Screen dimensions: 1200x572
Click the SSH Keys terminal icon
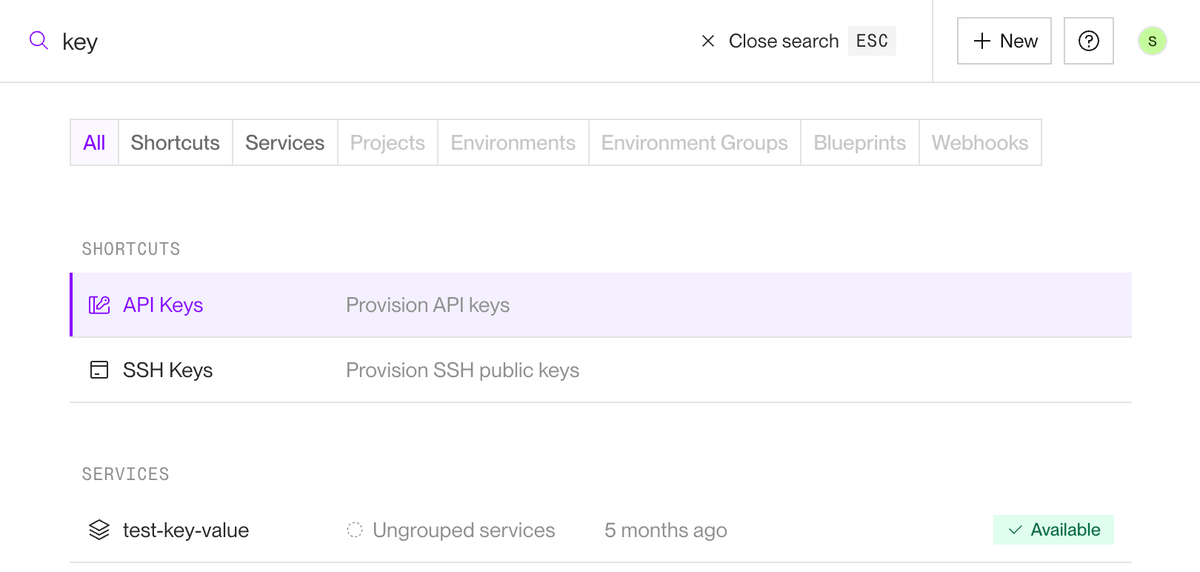coord(99,370)
